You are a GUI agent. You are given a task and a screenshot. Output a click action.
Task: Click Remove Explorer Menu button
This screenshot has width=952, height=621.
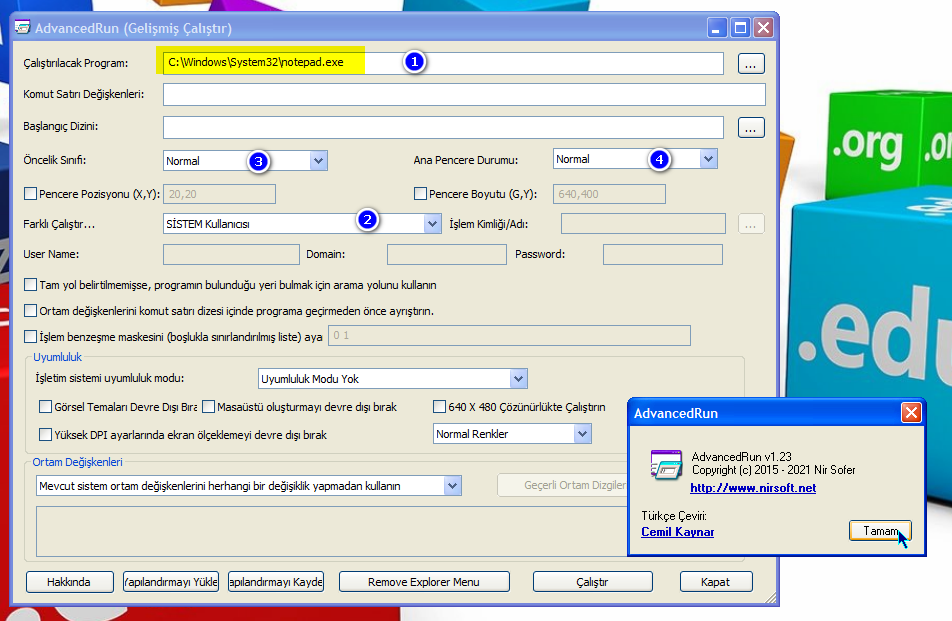click(x=424, y=582)
